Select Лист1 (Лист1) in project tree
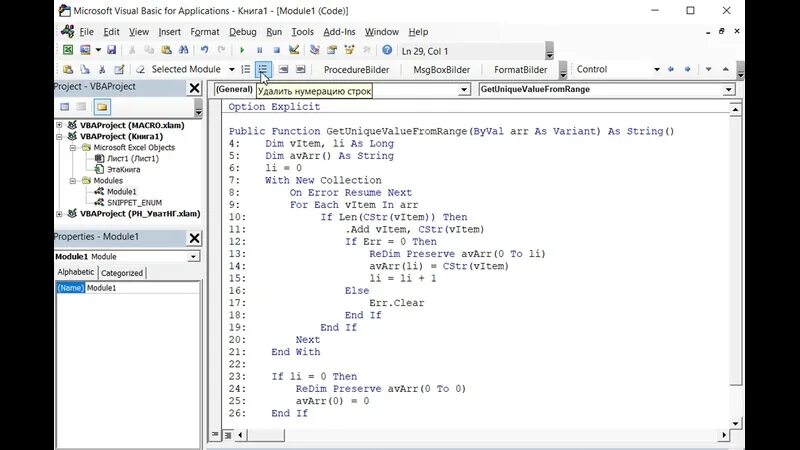The image size is (800, 450). pos(133,159)
